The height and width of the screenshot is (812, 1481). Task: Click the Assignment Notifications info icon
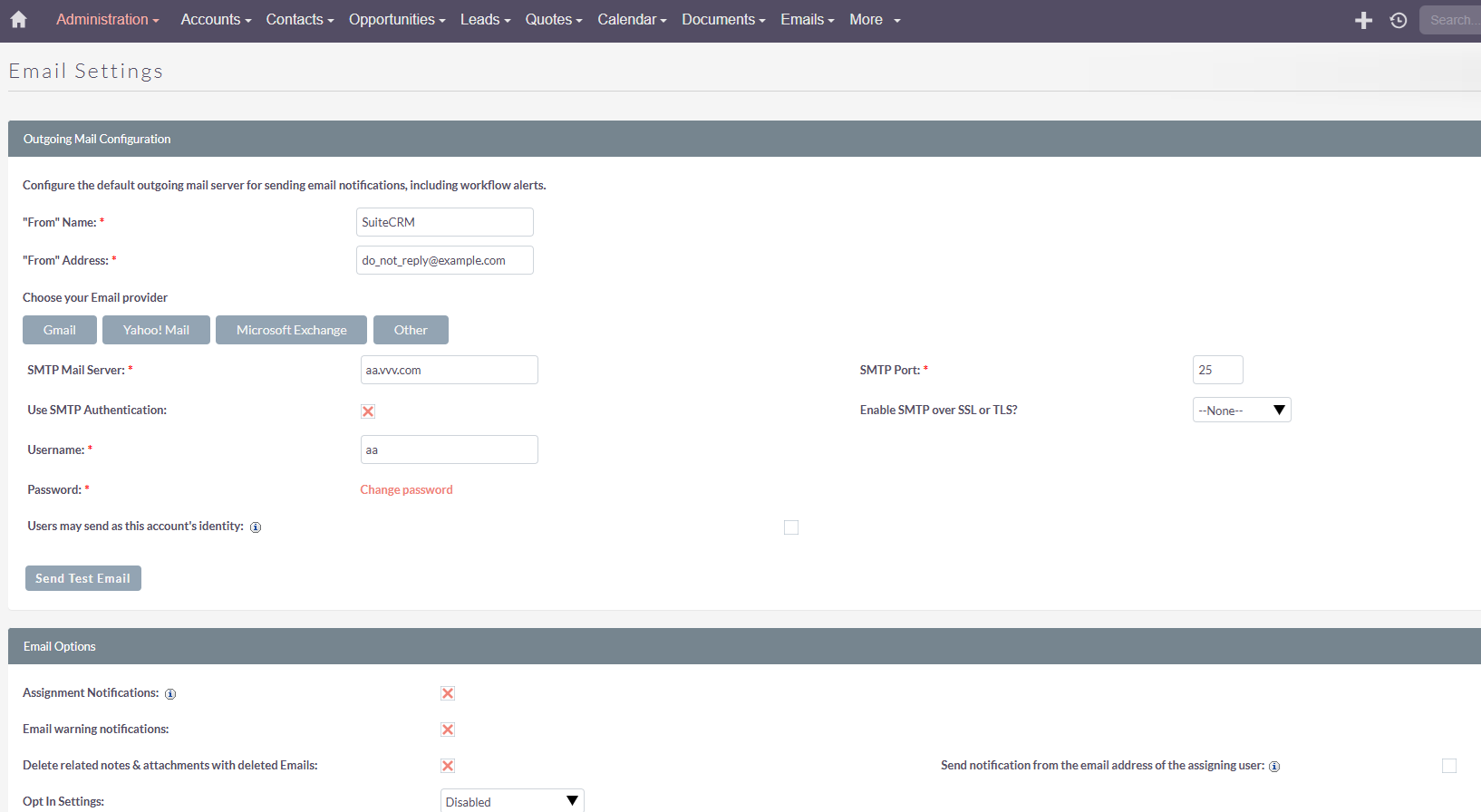(x=170, y=694)
